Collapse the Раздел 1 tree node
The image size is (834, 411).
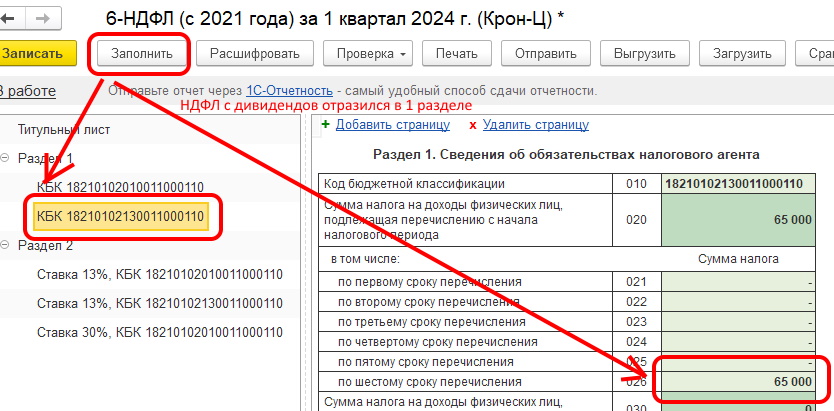point(5,158)
